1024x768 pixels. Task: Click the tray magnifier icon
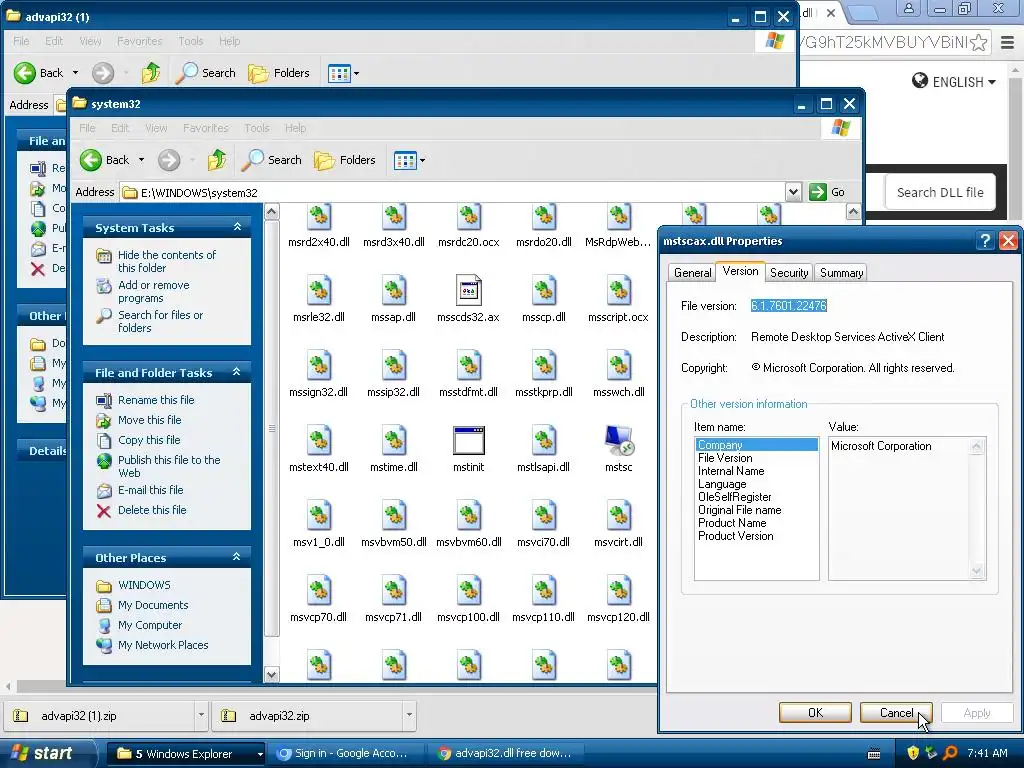[x=950, y=753]
